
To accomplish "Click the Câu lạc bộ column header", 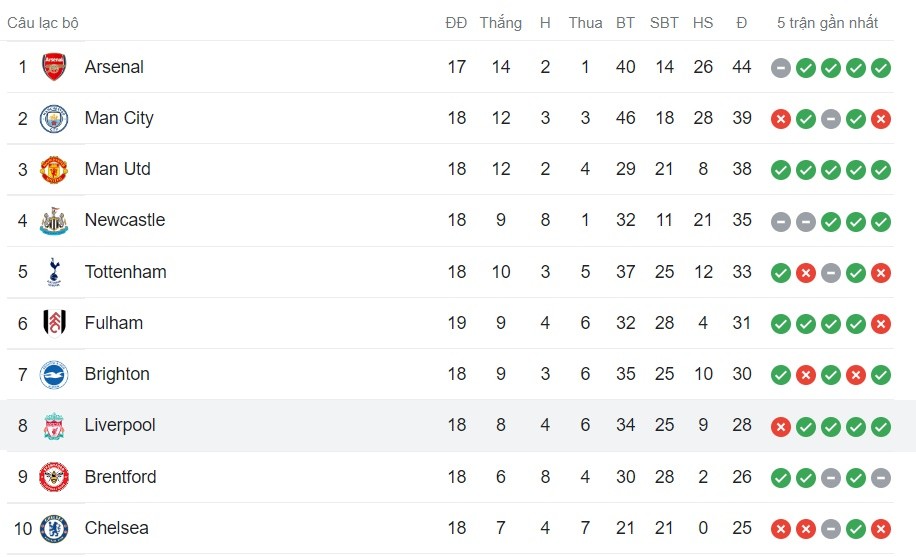I will coord(43,22).
